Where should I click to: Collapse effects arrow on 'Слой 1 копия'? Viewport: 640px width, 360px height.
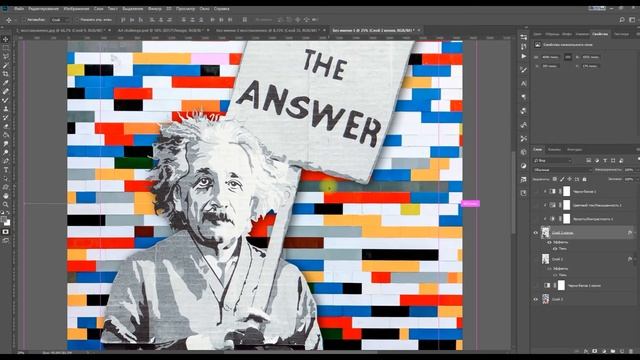pos(635,233)
